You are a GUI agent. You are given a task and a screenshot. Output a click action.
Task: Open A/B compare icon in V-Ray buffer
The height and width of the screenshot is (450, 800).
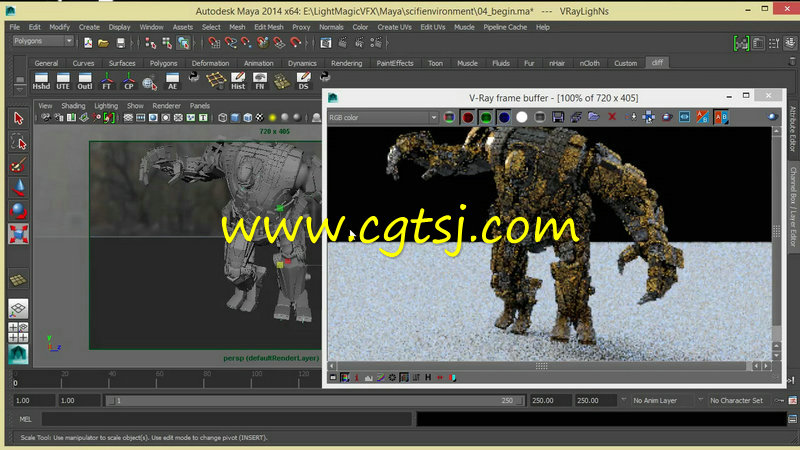721,117
